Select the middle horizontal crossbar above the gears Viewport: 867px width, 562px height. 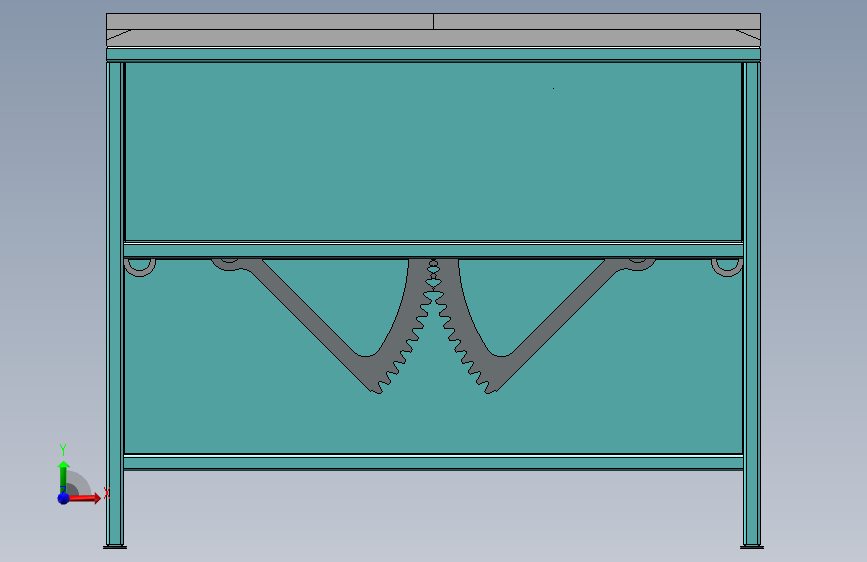[434, 250]
